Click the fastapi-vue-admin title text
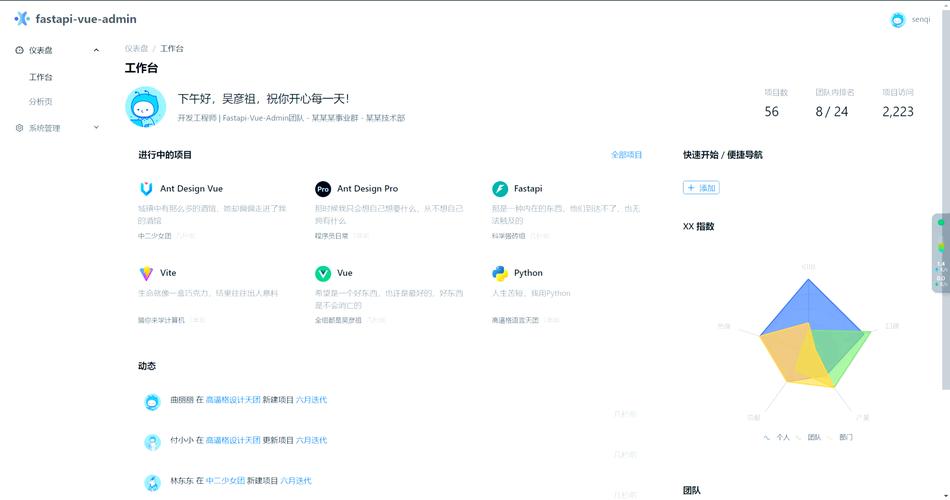This screenshot has height=500, width=950. (86, 19)
